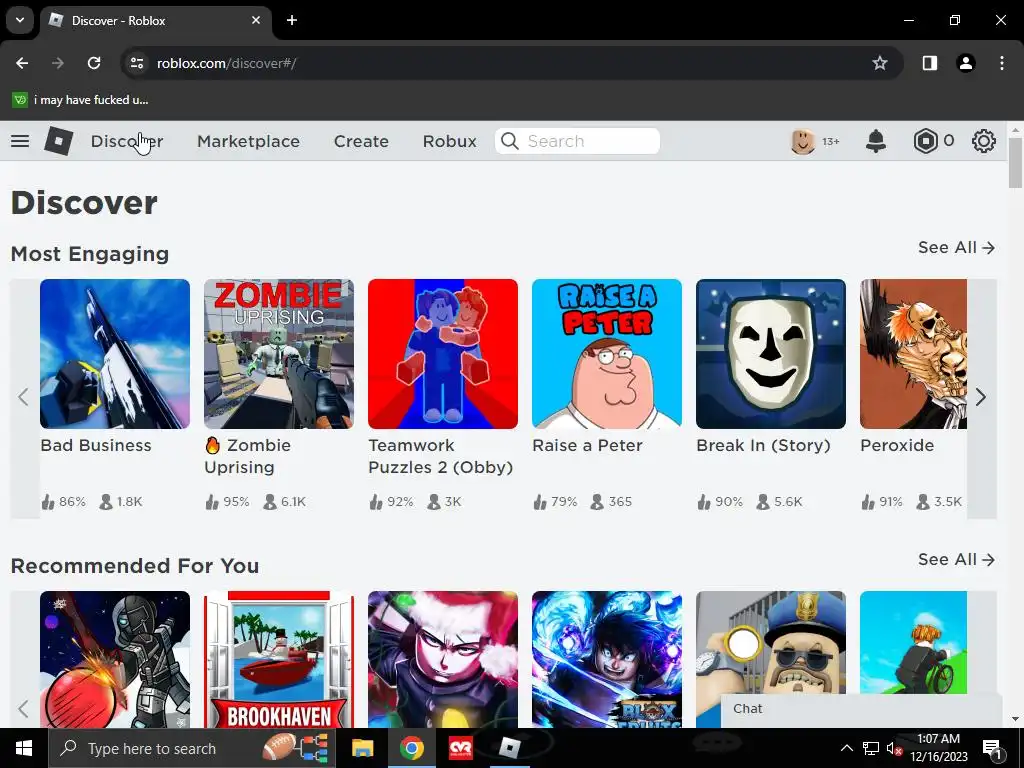This screenshot has height=768, width=1024.
Task: Open the settings gear icon
Action: [984, 141]
